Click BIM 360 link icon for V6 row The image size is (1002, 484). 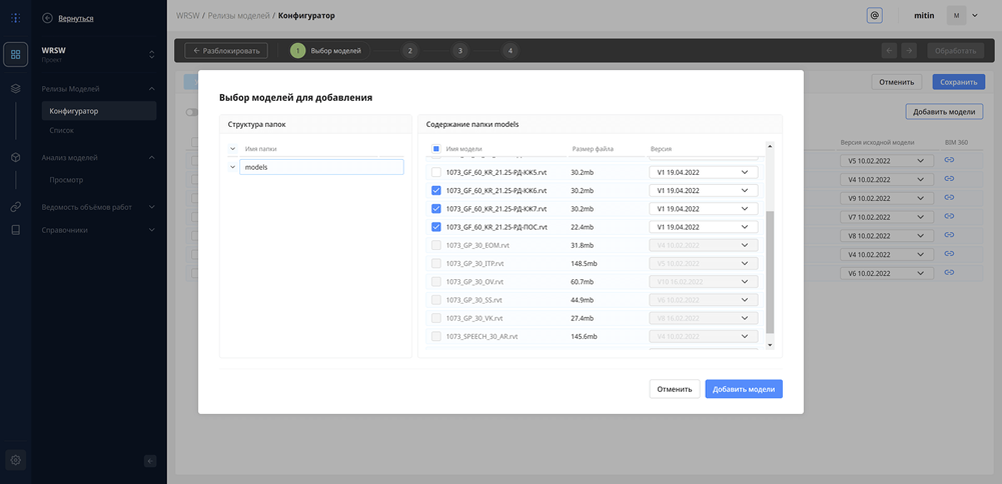pos(949,272)
